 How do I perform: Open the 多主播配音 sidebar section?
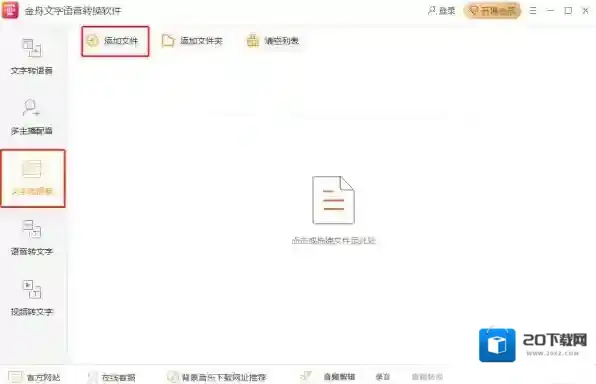(32, 117)
